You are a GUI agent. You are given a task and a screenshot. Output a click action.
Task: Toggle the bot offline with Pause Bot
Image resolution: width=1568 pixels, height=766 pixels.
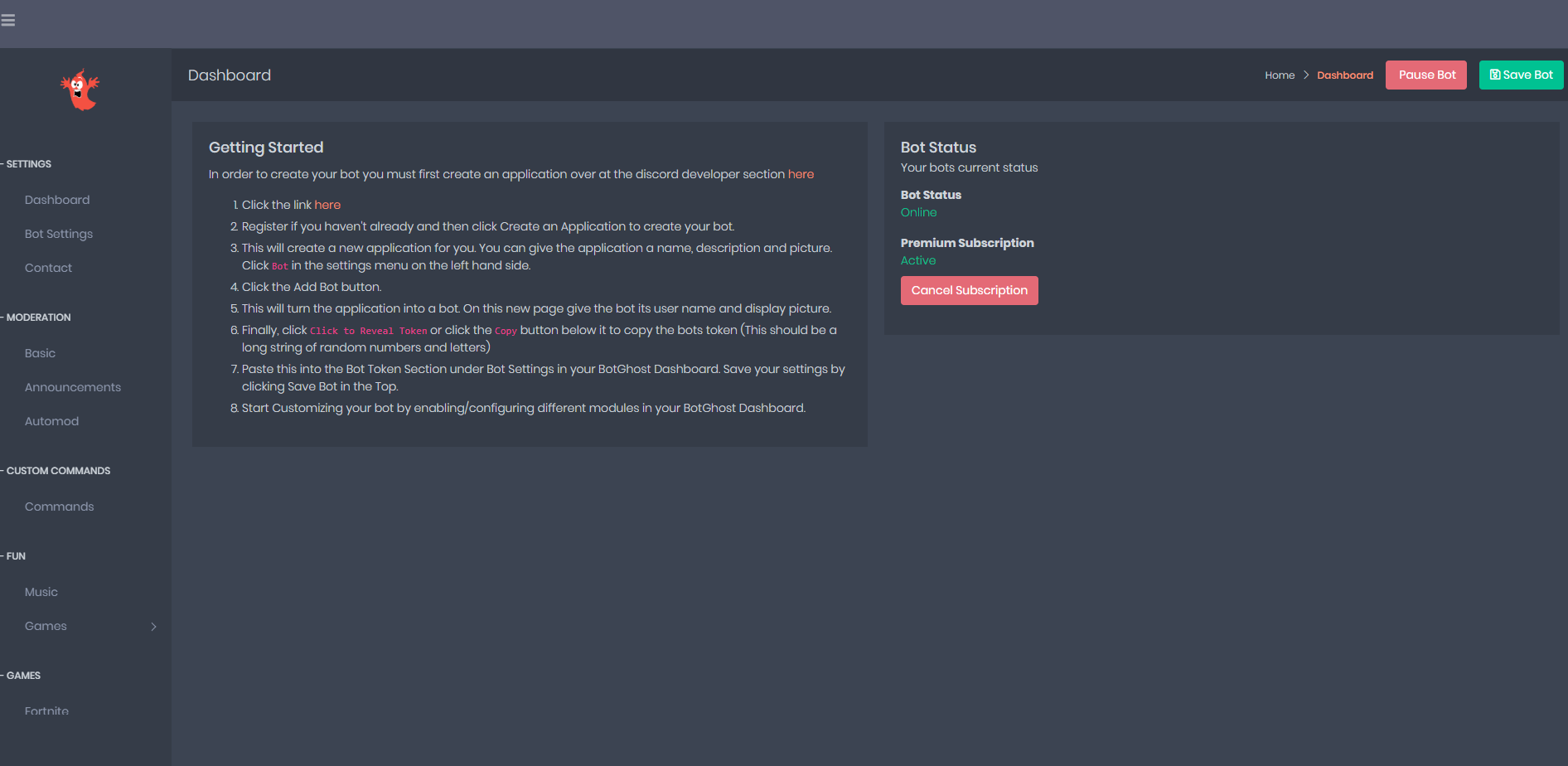click(x=1425, y=75)
